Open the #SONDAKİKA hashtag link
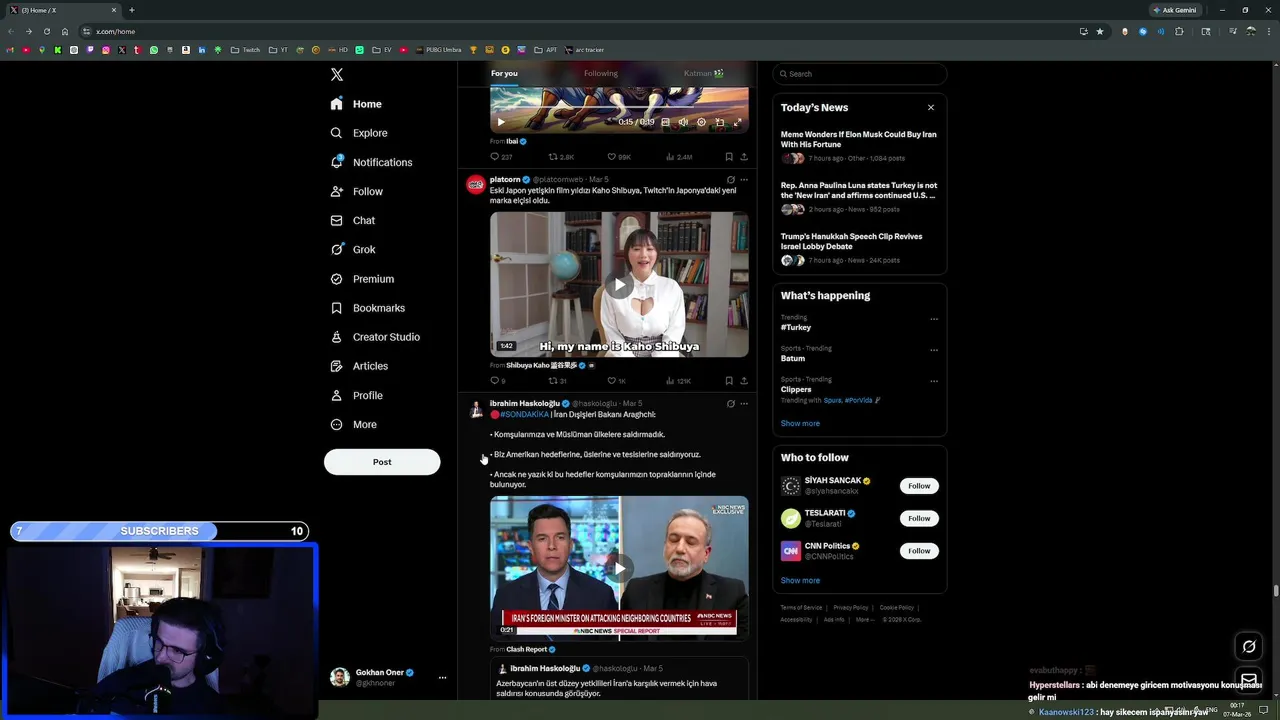Viewport: 1280px width, 720px height. 524,415
